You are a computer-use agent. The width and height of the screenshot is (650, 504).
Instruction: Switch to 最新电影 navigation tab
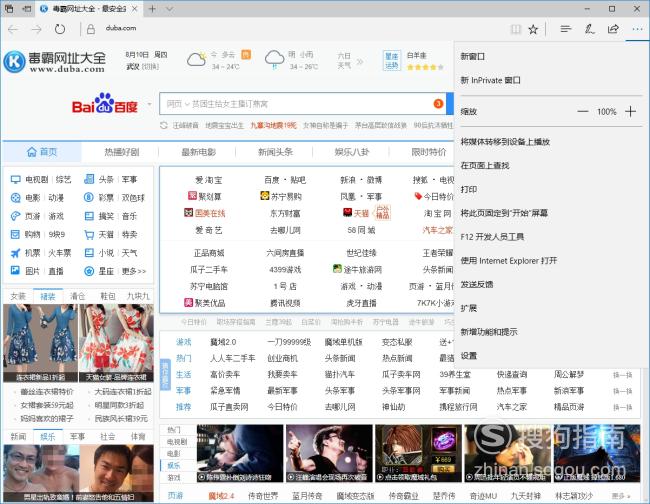(199, 152)
